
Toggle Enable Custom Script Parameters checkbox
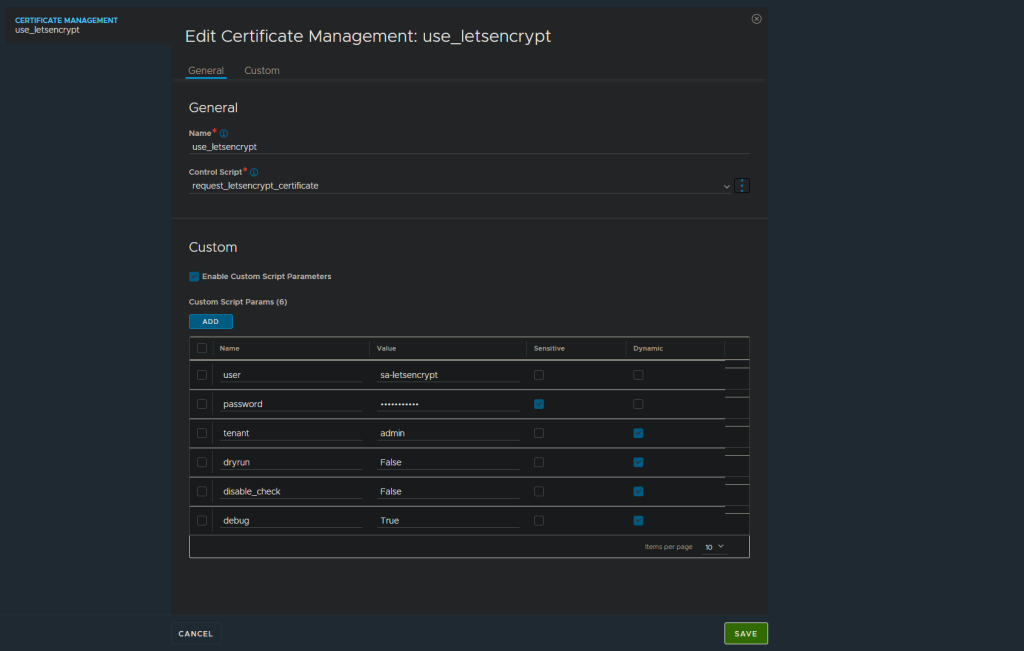194,277
